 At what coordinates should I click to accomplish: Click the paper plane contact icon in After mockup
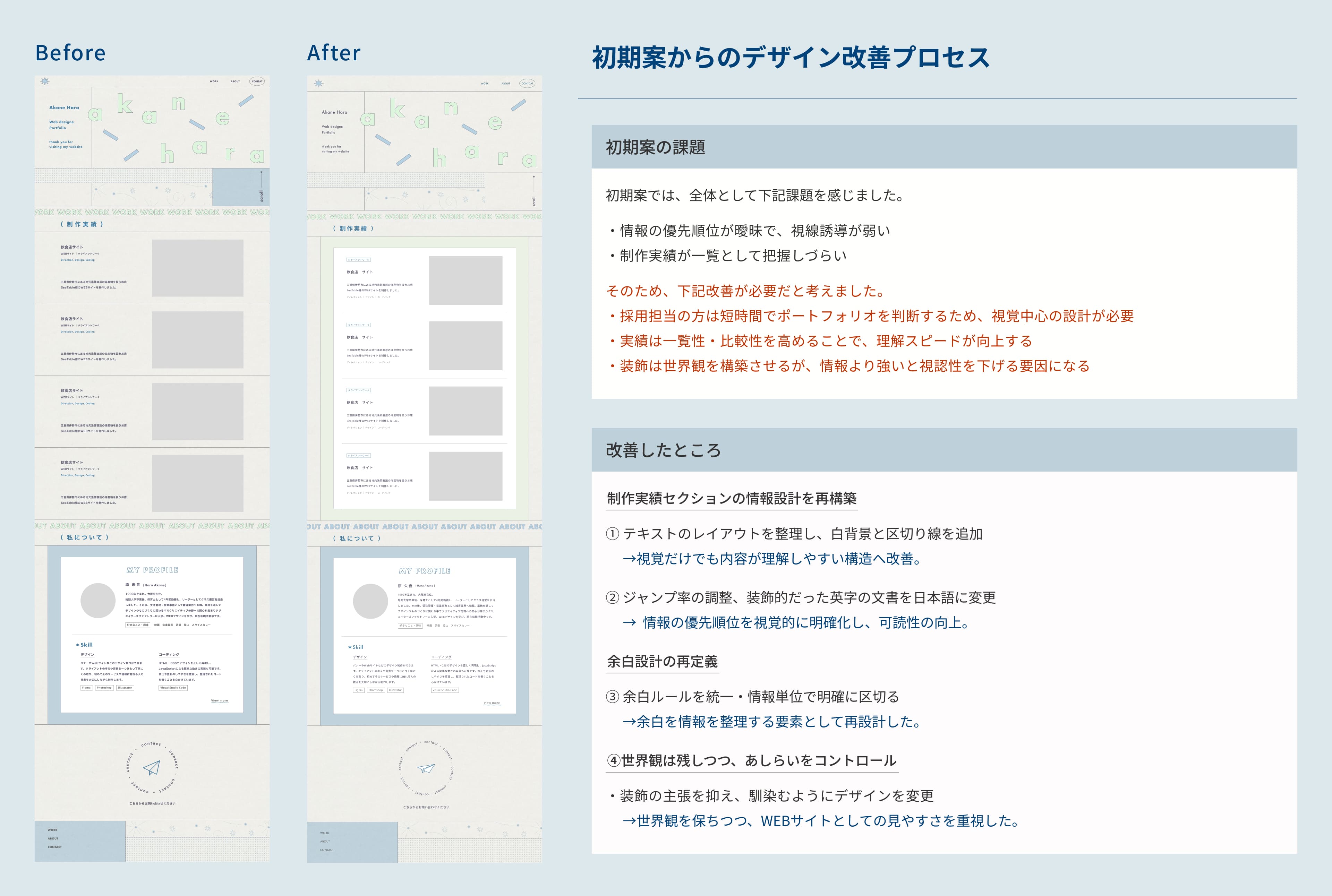click(426, 769)
